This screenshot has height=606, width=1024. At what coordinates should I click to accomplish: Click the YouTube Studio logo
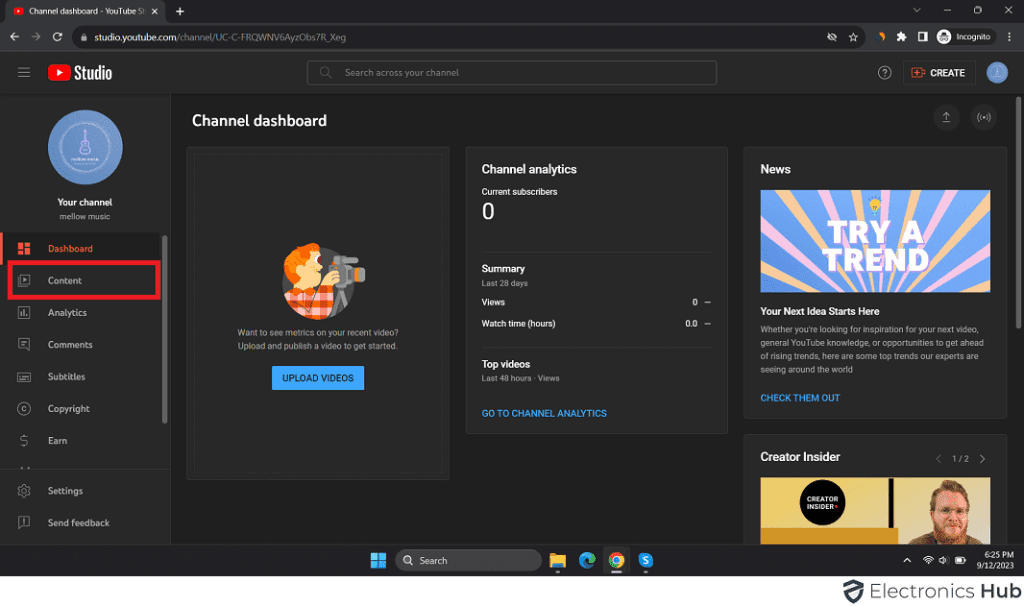(x=80, y=72)
